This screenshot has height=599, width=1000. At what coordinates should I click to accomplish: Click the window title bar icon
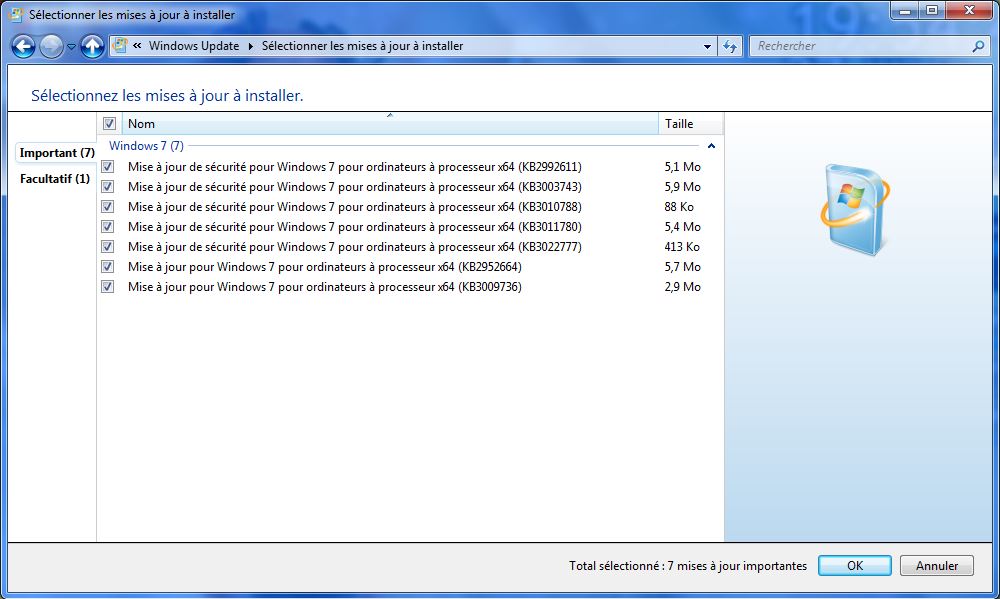(x=16, y=14)
